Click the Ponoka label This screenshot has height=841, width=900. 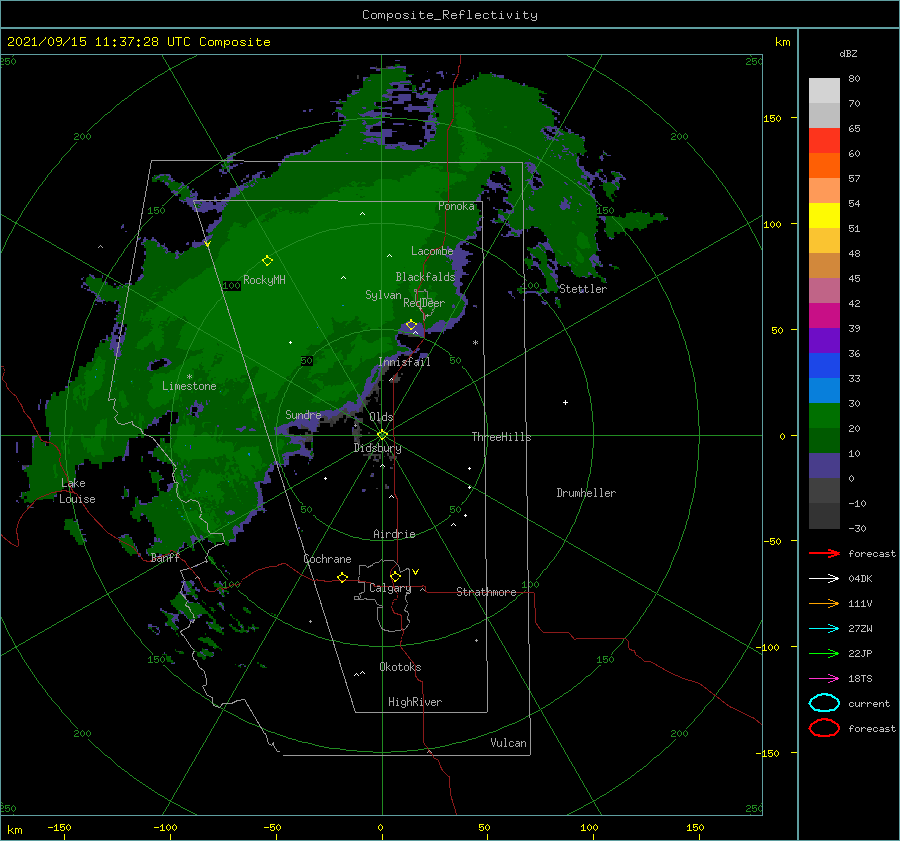456,206
